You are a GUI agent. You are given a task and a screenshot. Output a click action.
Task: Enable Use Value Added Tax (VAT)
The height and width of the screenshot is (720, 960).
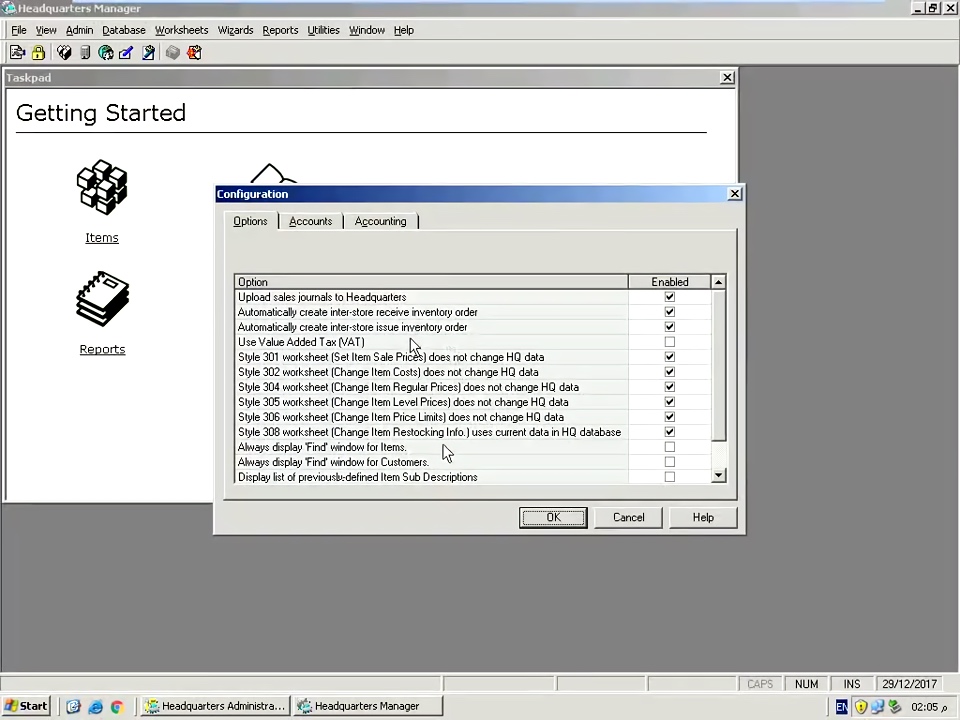[670, 342]
